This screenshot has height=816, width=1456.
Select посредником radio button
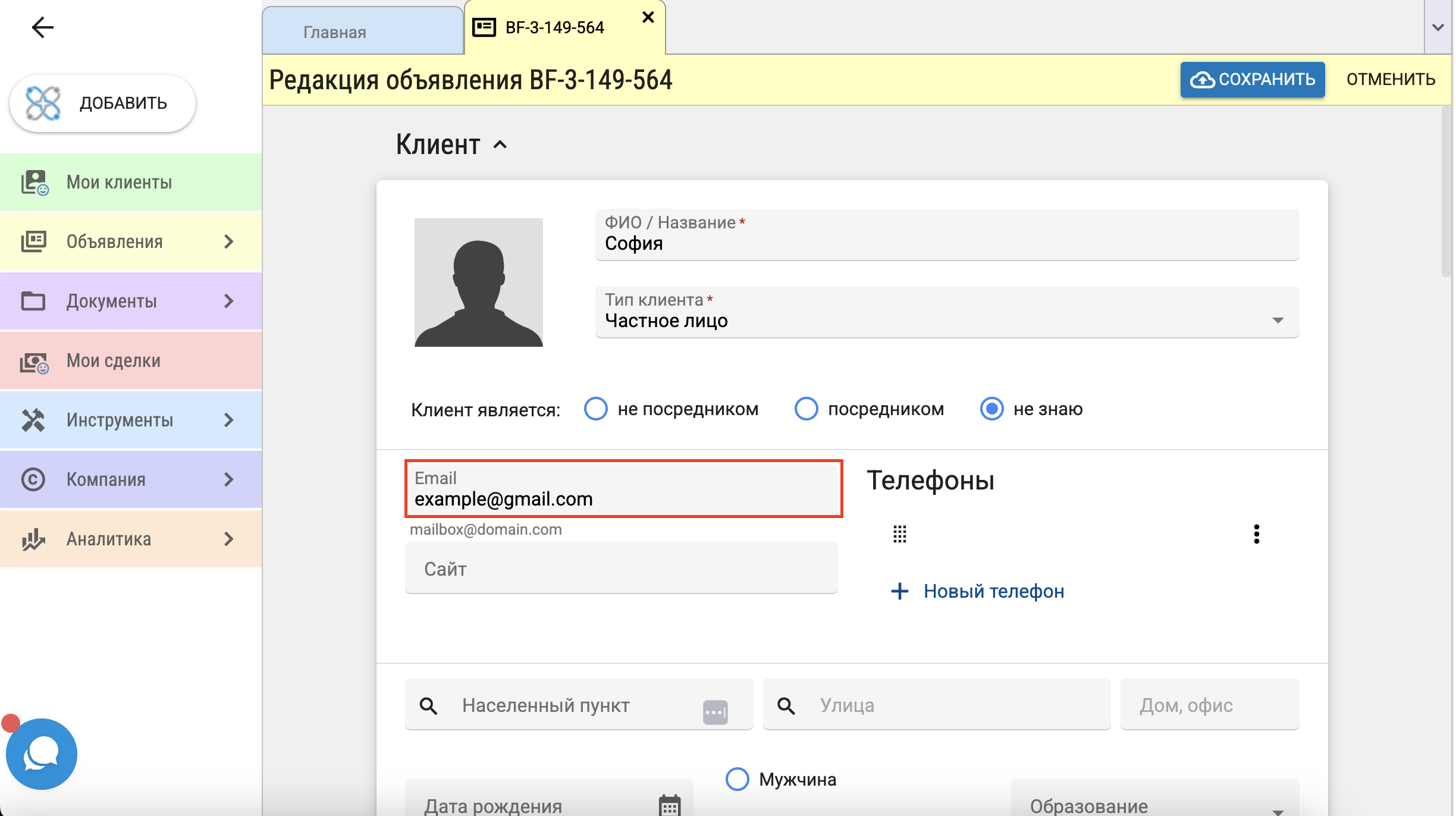coord(807,409)
